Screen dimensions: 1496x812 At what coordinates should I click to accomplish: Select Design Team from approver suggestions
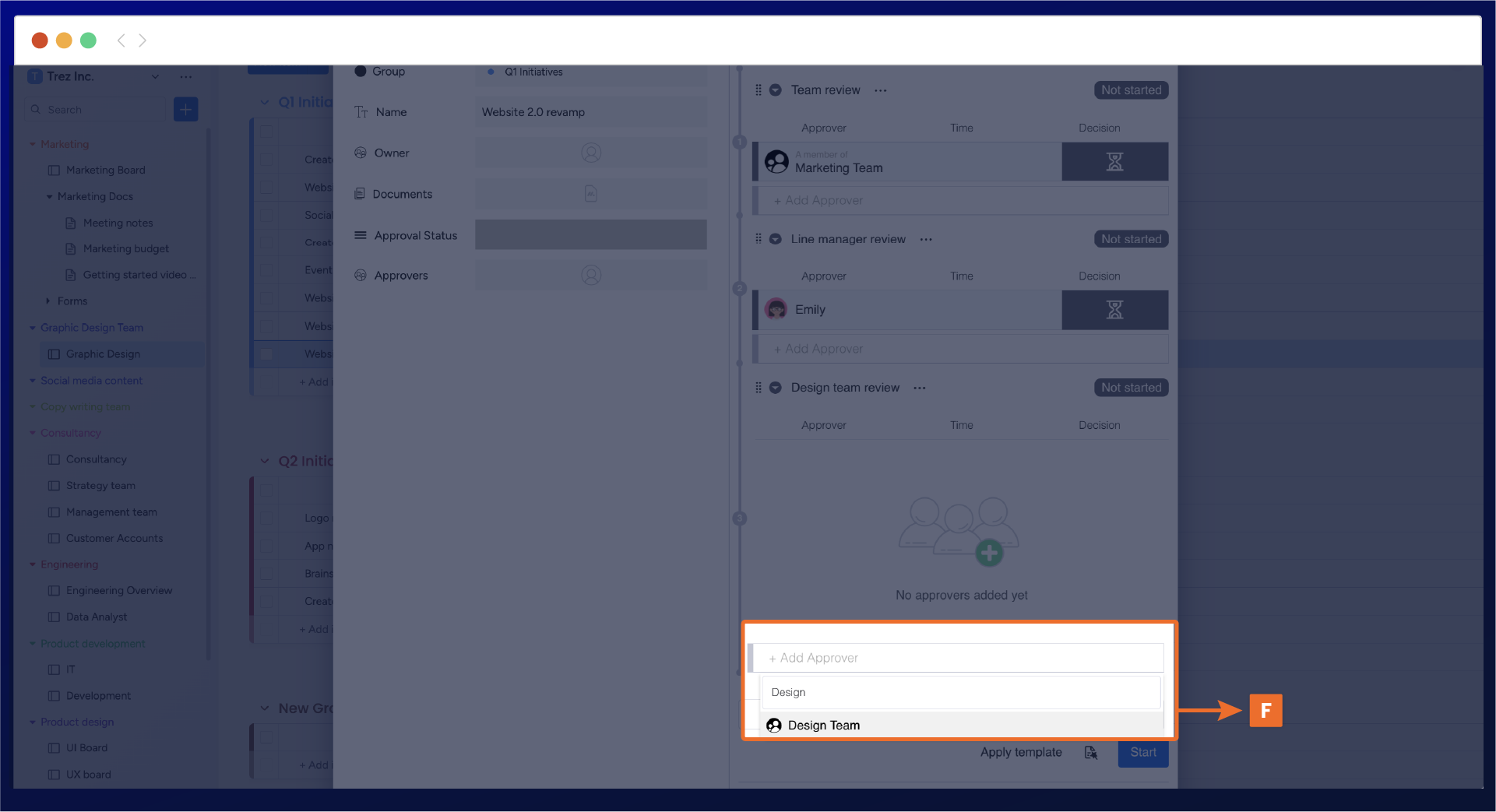pos(824,725)
